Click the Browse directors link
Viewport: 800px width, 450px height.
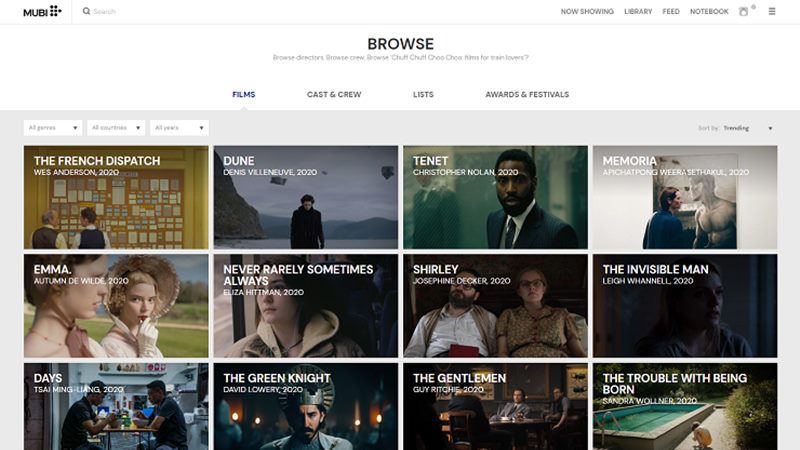298,58
